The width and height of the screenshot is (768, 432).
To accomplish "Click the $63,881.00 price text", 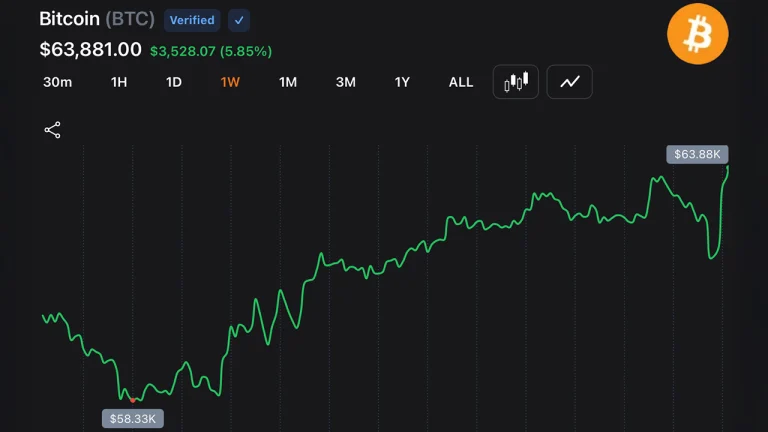I will click(91, 49).
